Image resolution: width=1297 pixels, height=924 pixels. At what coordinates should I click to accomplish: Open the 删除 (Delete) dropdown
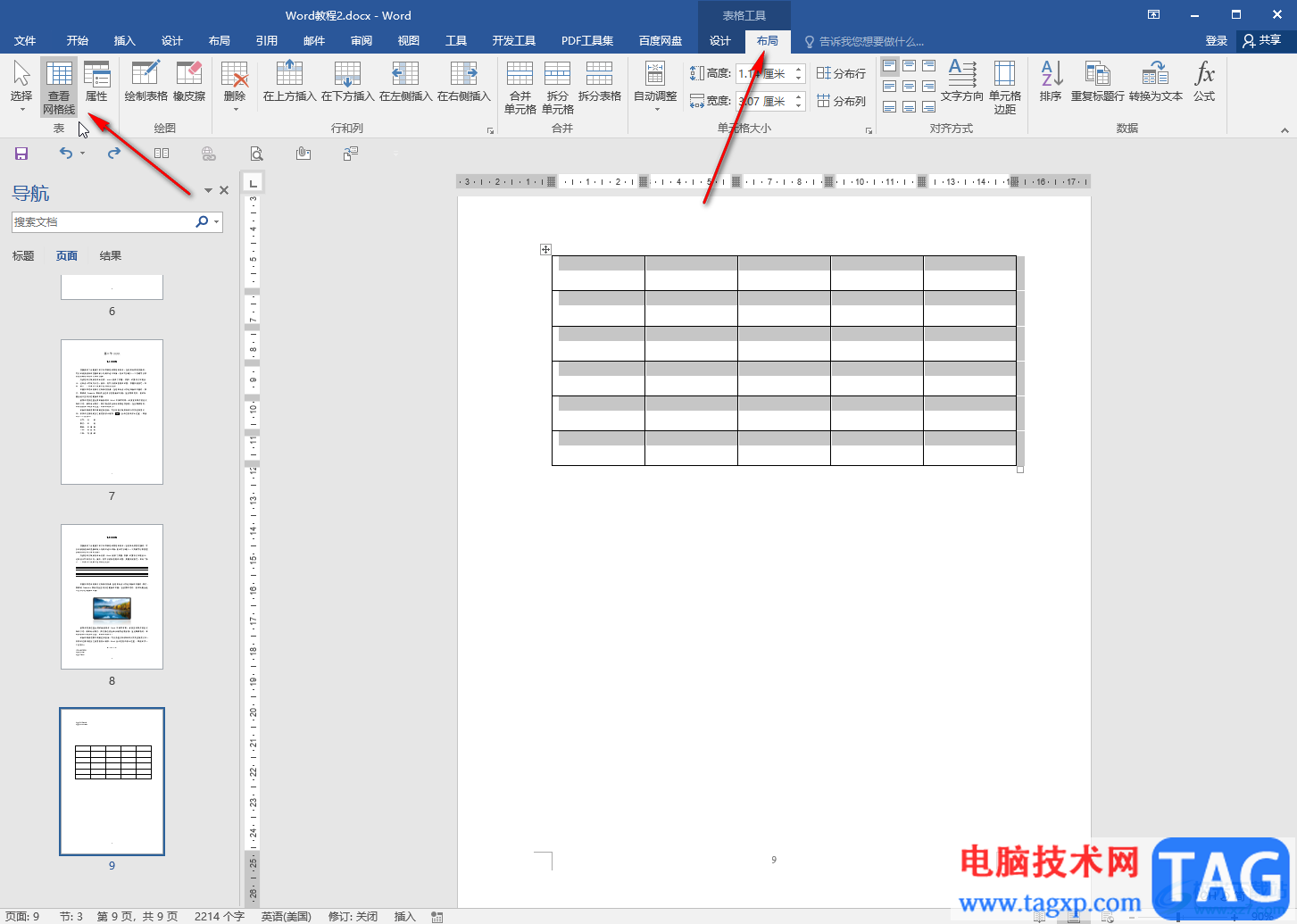click(x=235, y=87)
